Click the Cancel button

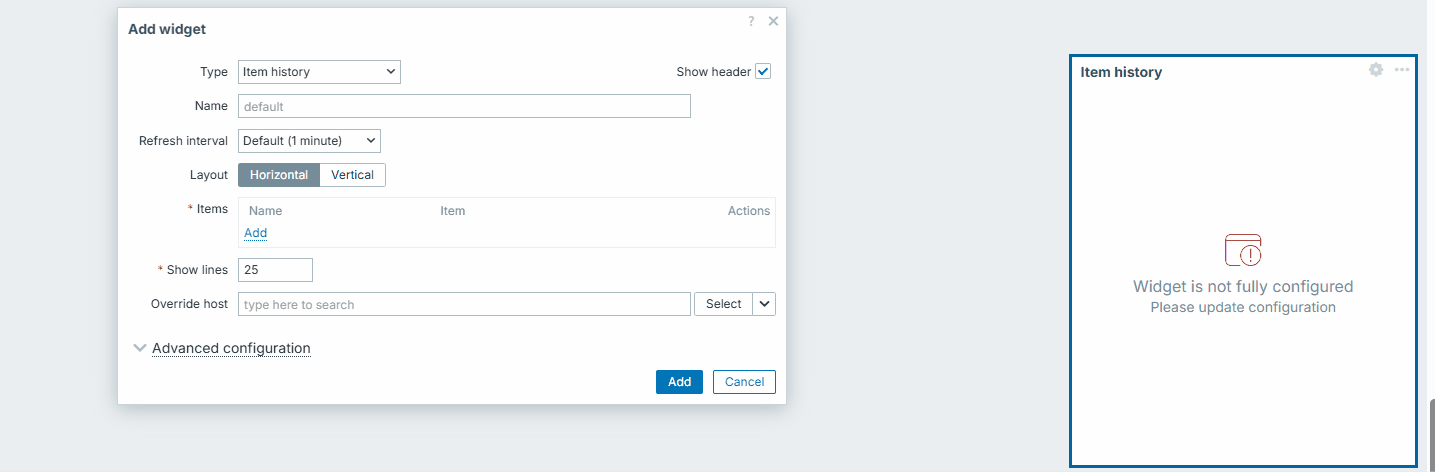coord(744,382)
